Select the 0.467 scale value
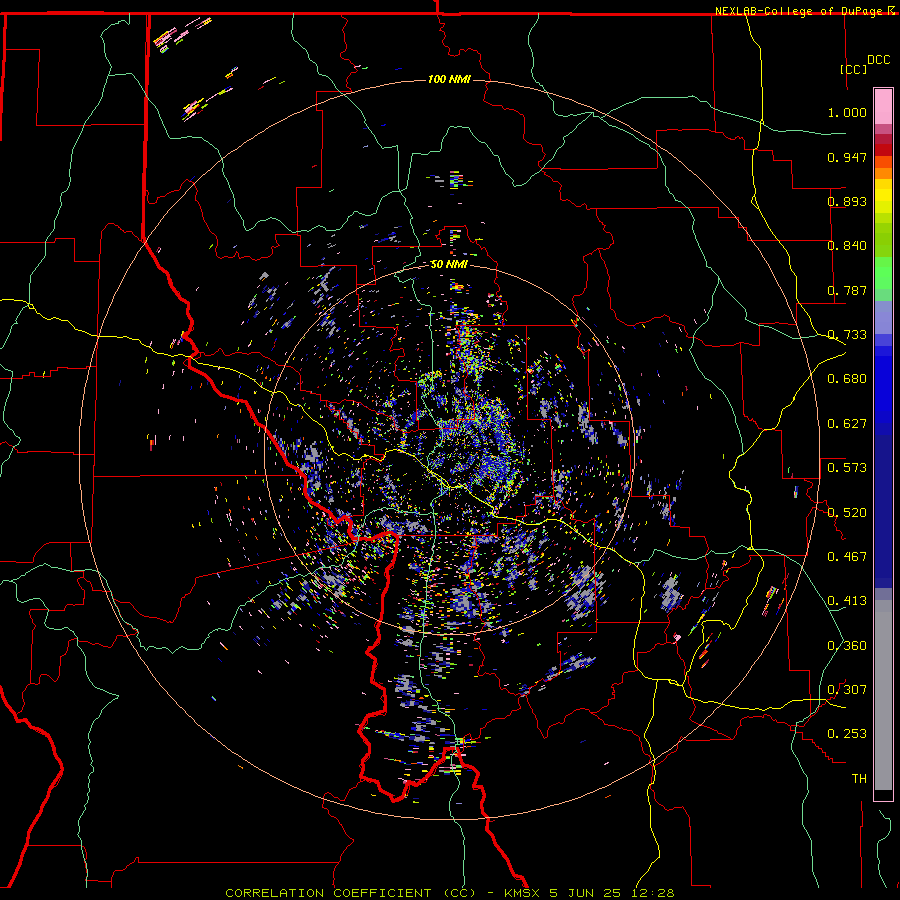 tap(847, 557)
